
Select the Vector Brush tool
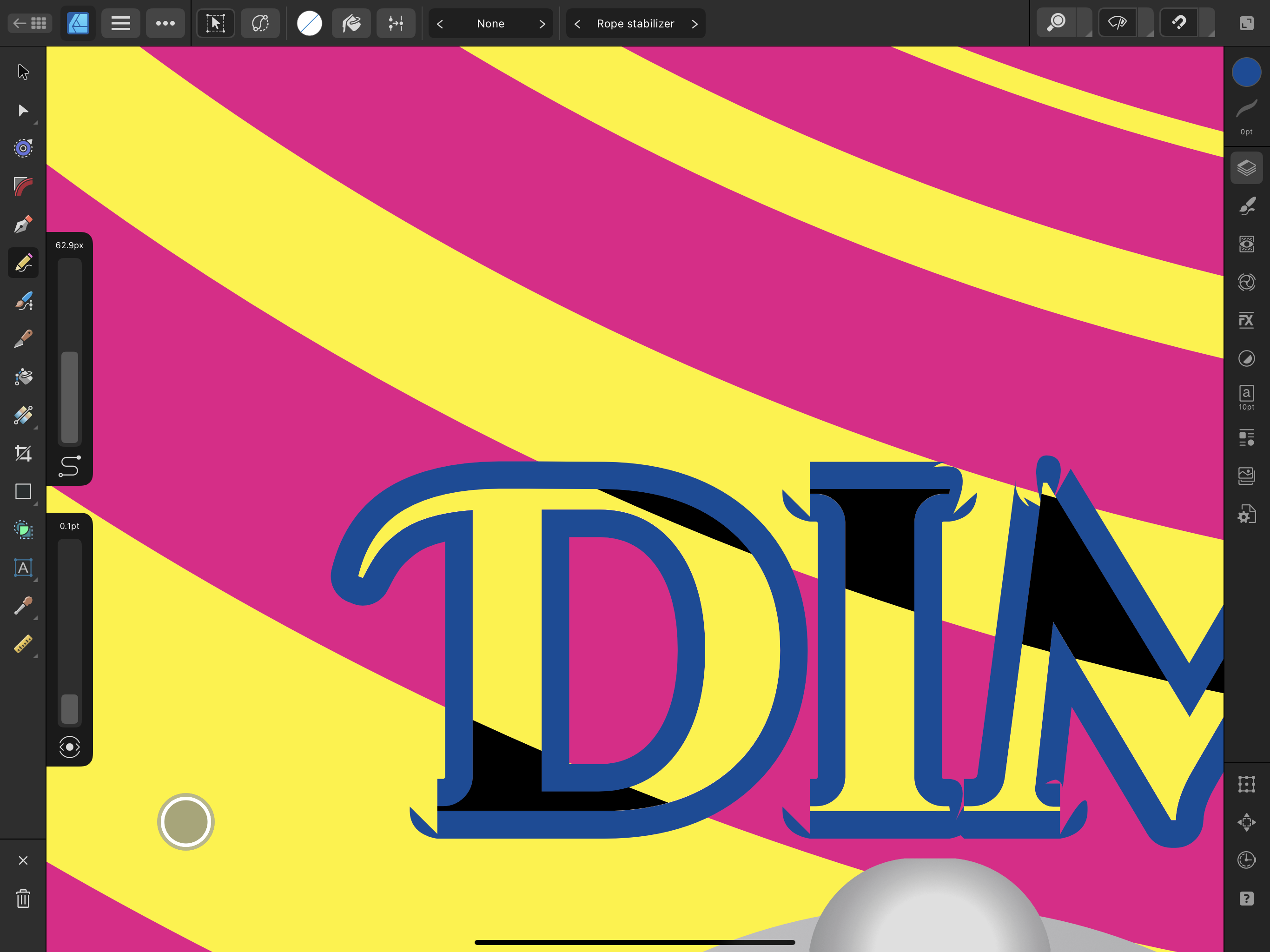[23, 301]
